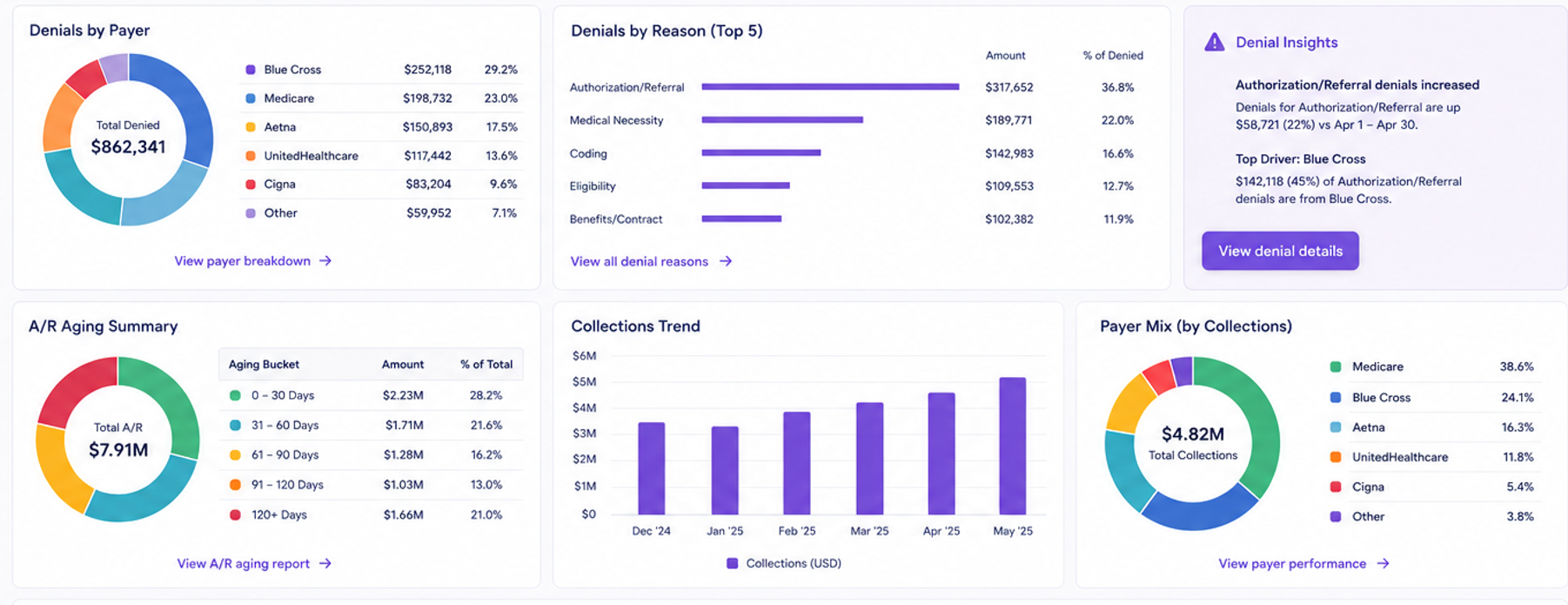Follow the View payer breakdown link
The width and height of the screenshot is (1568, 605).
[x=242, y=260]
